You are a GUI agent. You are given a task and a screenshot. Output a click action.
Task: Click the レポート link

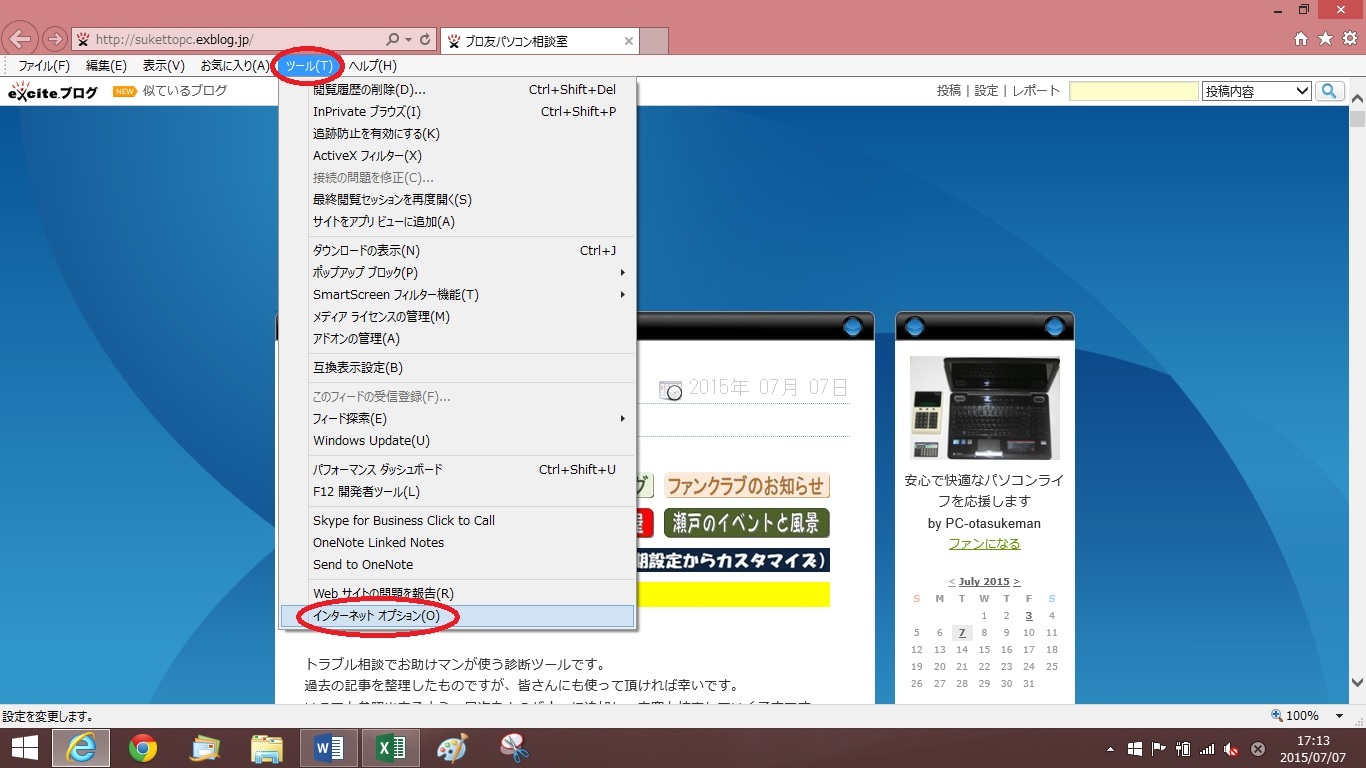tap(1036, 91)
